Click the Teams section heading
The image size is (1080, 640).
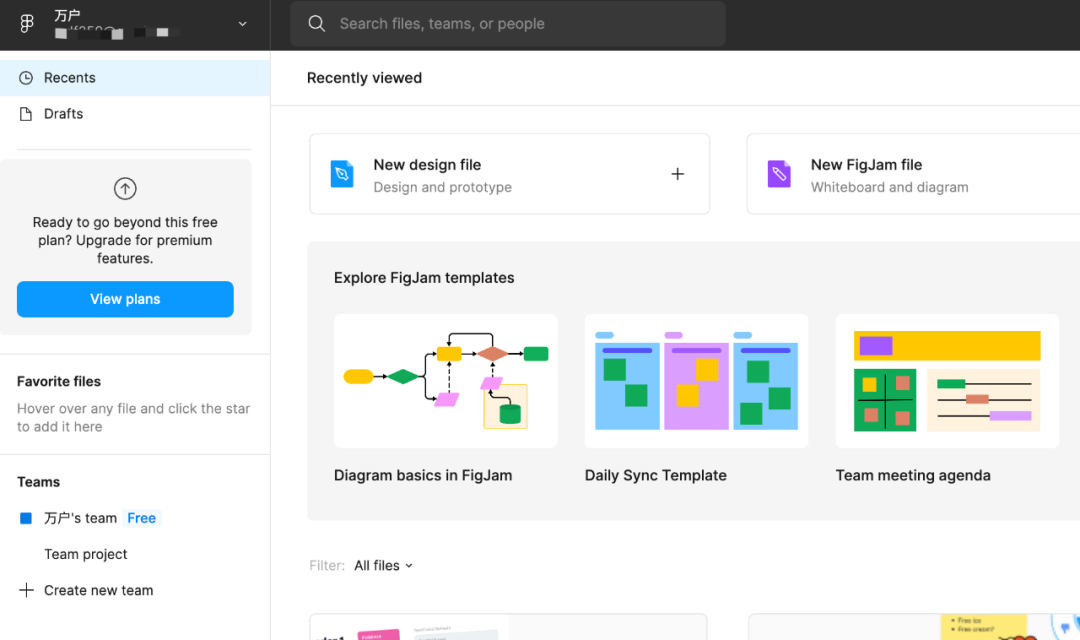click(x=39, y=482)
